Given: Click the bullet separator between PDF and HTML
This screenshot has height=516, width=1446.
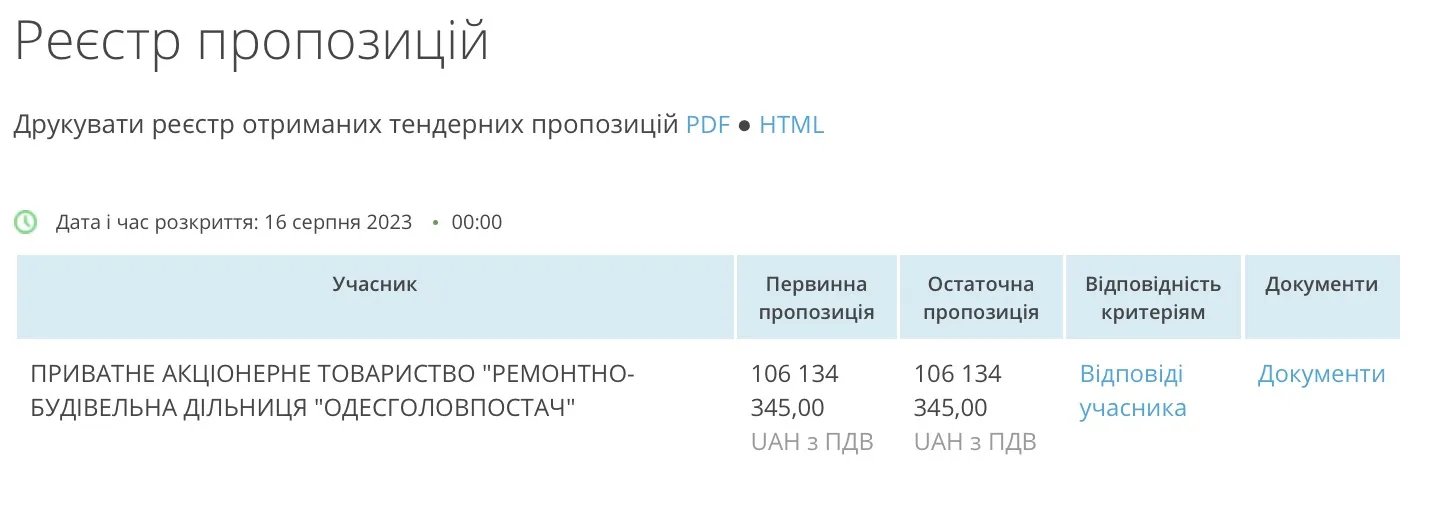Looking at the screenshot, I should [x=743, y=127].
